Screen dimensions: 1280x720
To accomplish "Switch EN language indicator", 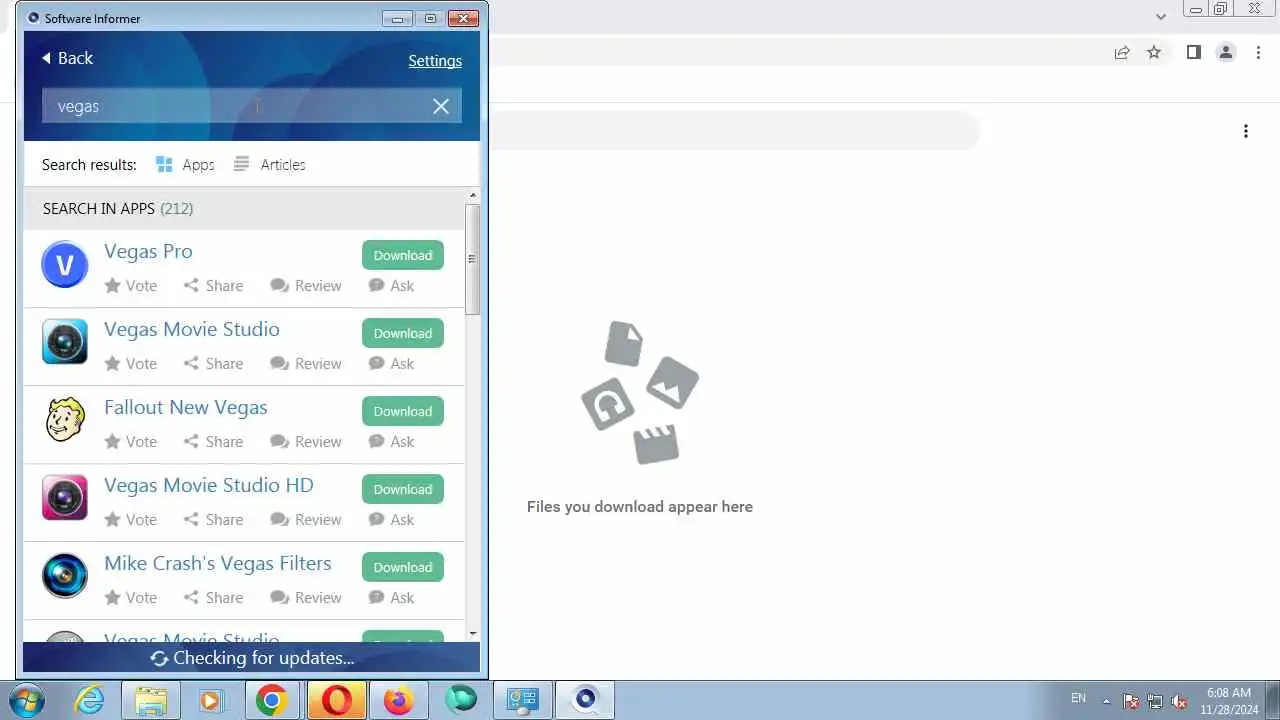I will click(x=1078, y=698).
